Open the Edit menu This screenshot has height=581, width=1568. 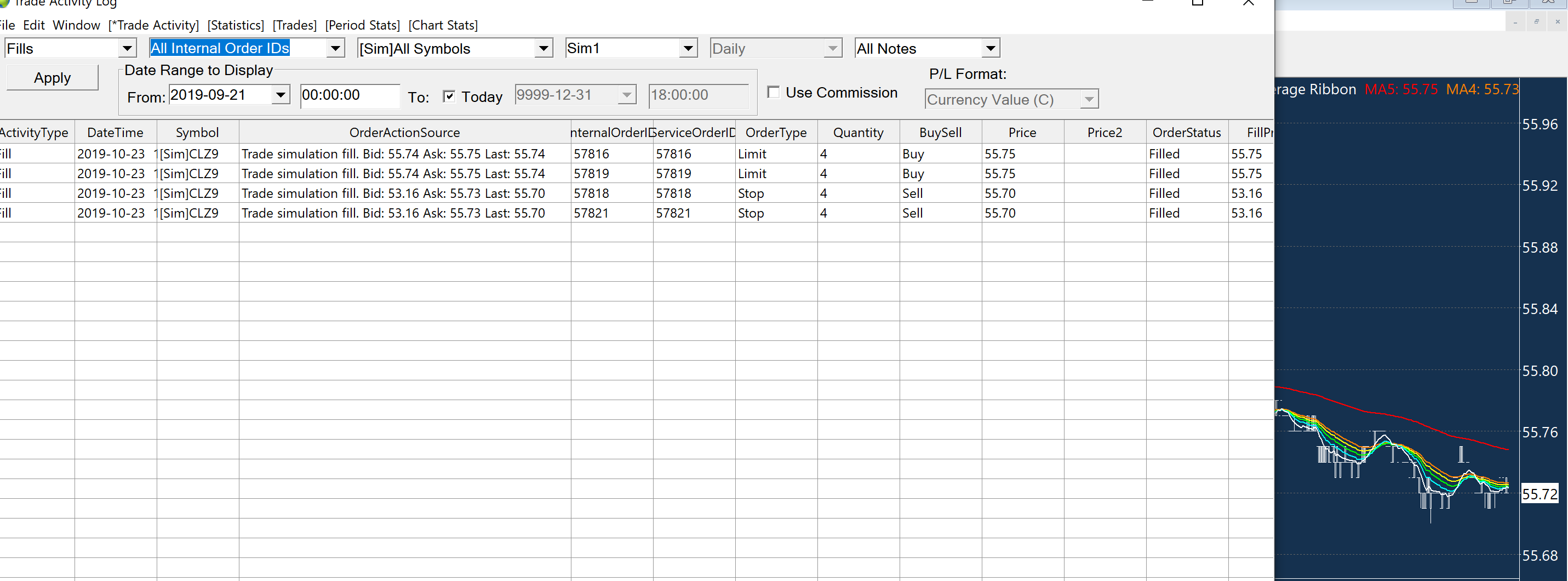pos(33,25)
